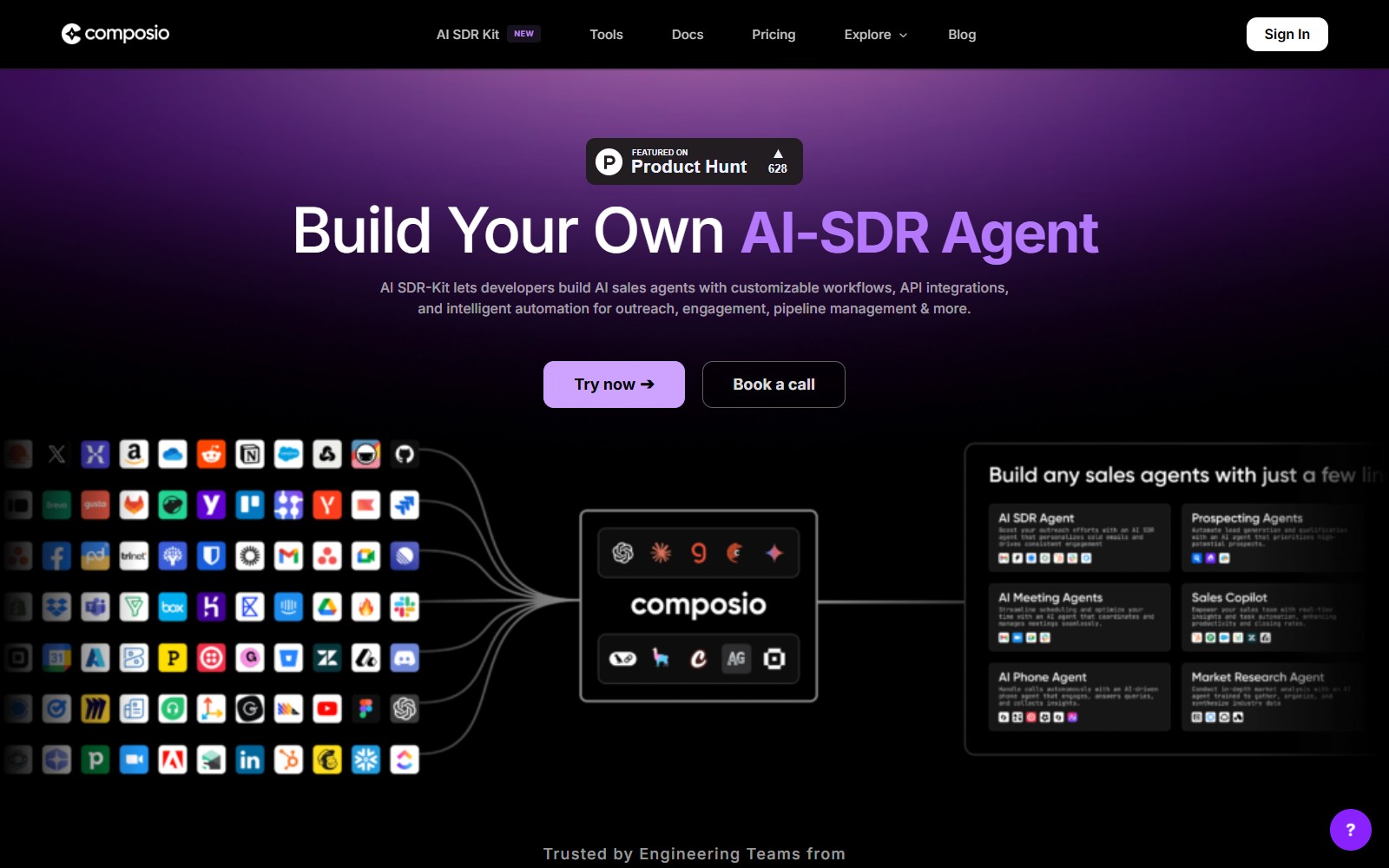
Task: Click the LinkedIn integration icon
Action: click(x=250, y=760)
